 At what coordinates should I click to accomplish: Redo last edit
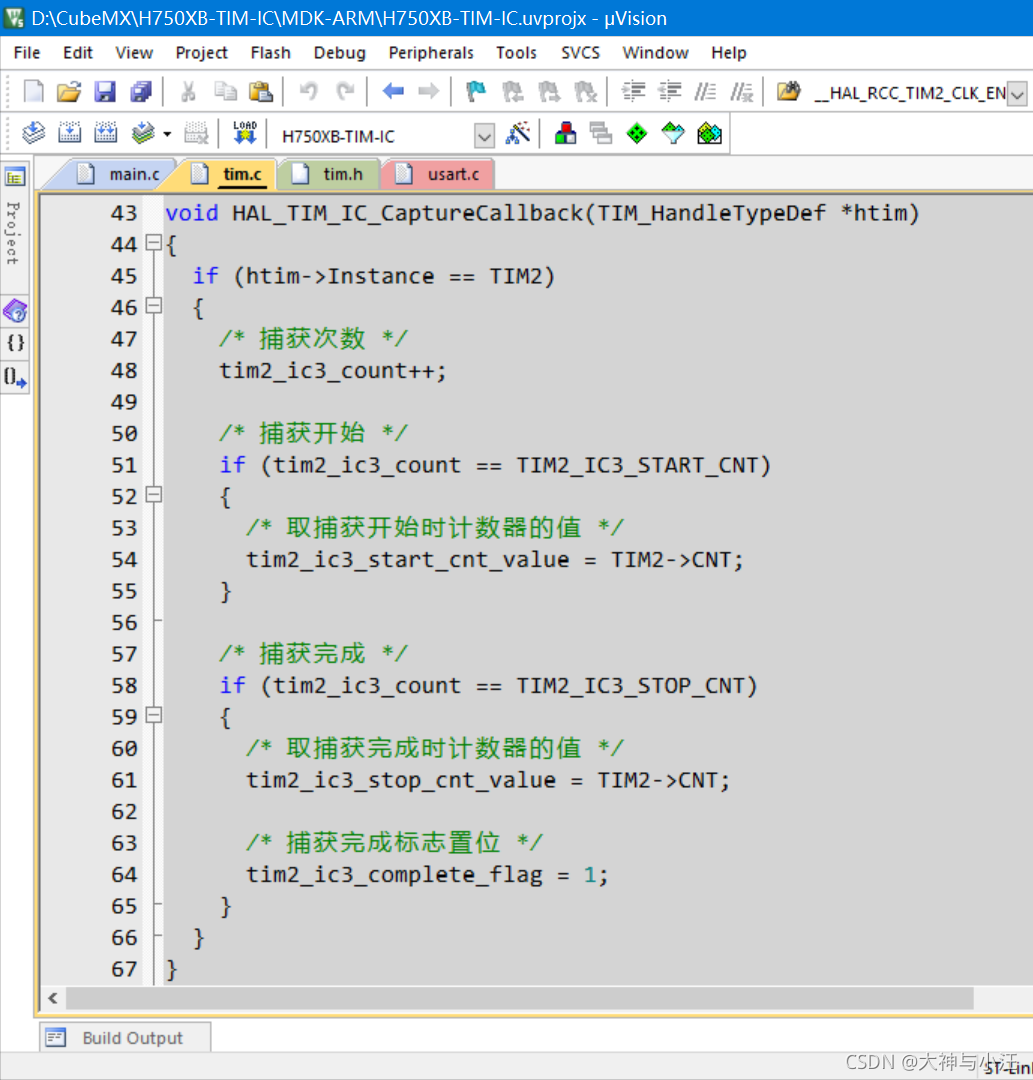click(344, 92)
